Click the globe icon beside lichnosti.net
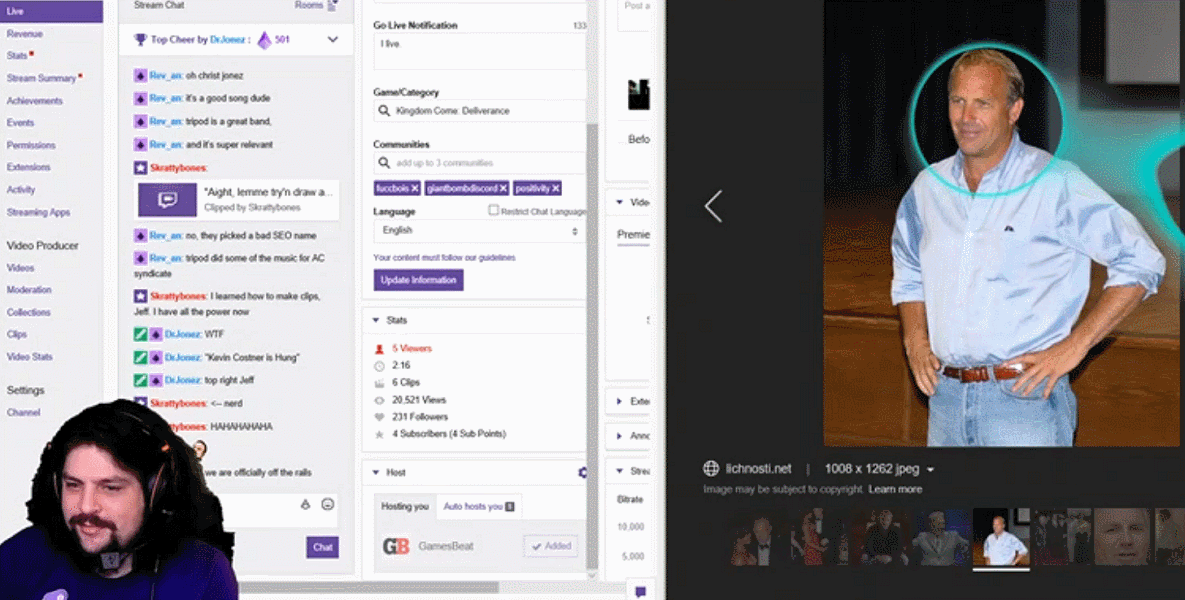 coord(711,469)
